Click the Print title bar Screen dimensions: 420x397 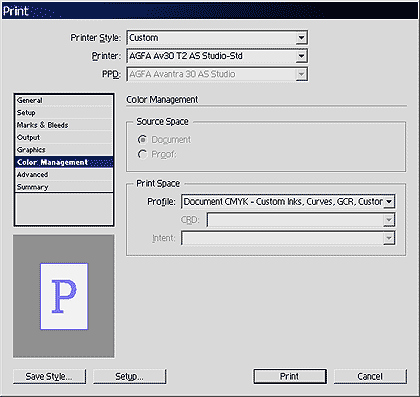click(210, 11)
